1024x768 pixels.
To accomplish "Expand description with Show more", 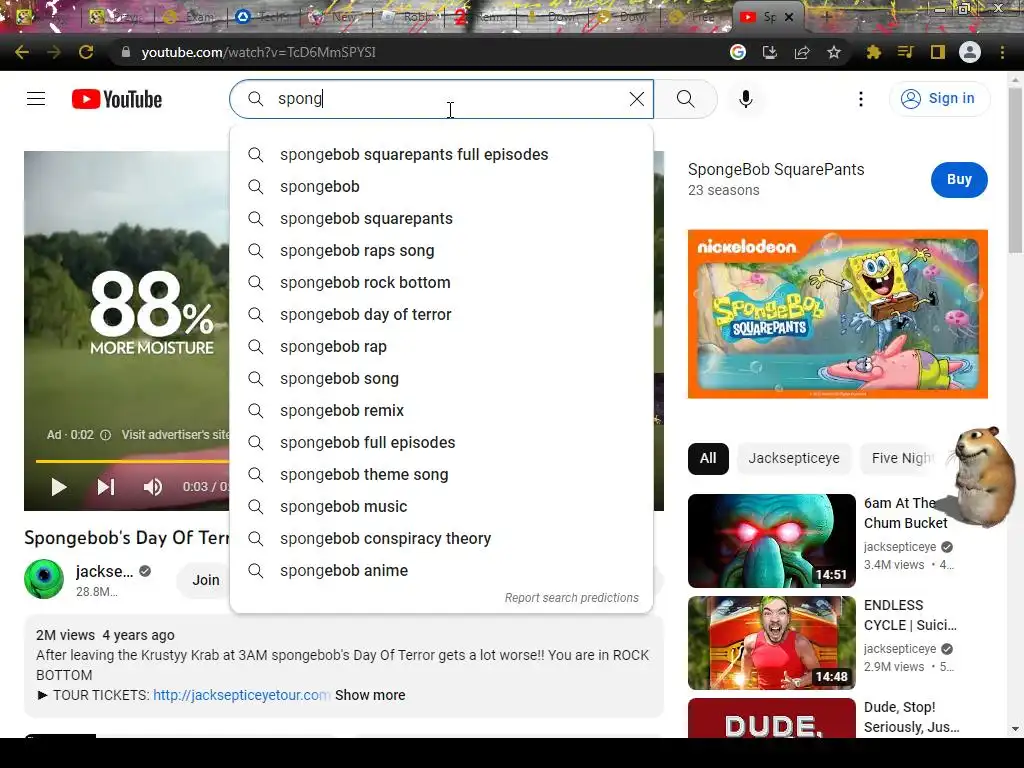I will click(x=370, y=696).
